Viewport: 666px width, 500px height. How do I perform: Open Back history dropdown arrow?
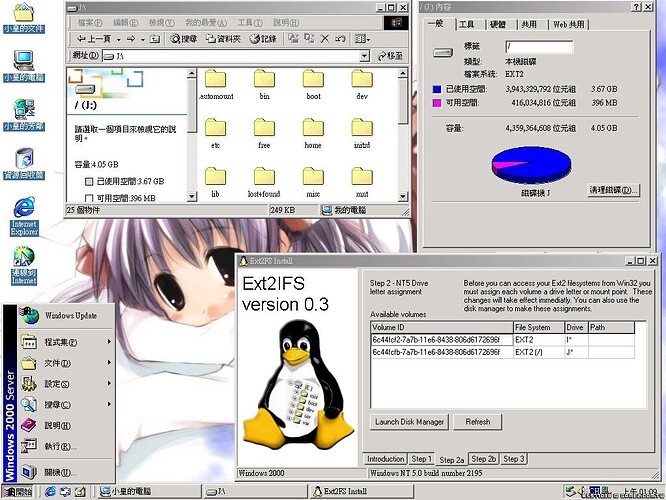coord(119,40)
